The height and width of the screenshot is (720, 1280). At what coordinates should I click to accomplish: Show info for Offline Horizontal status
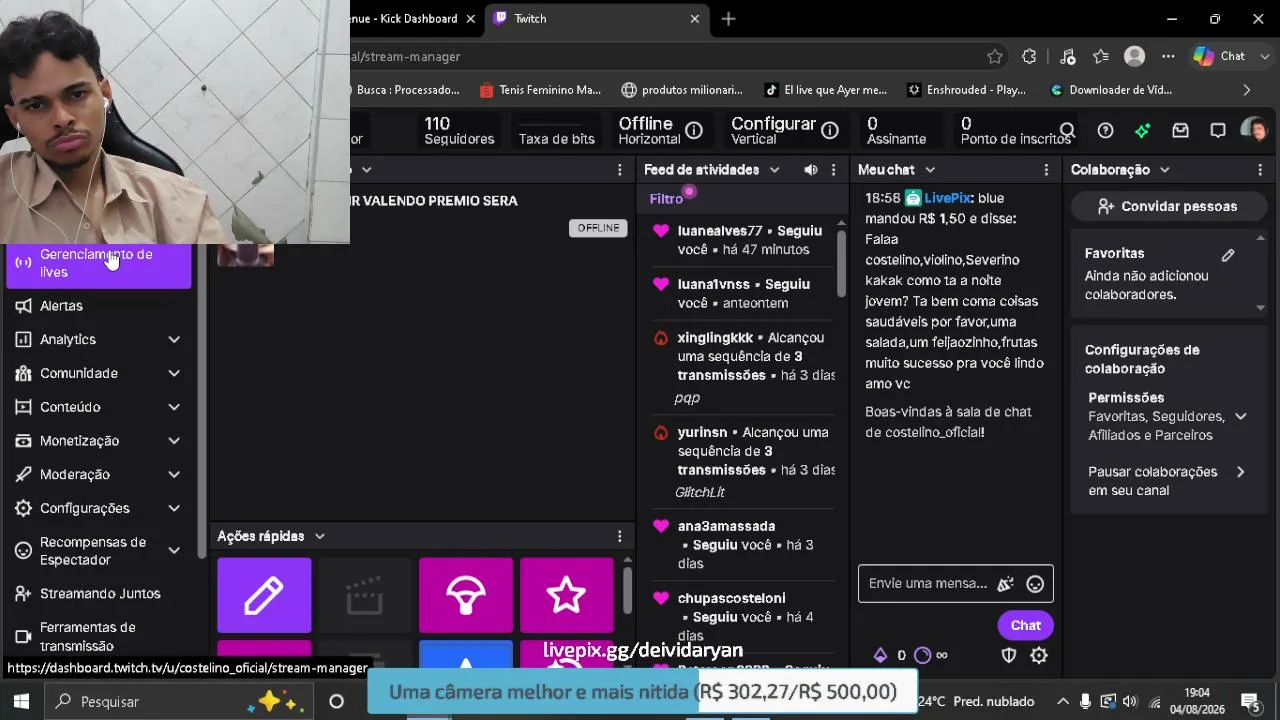click(x=693, y=130)
